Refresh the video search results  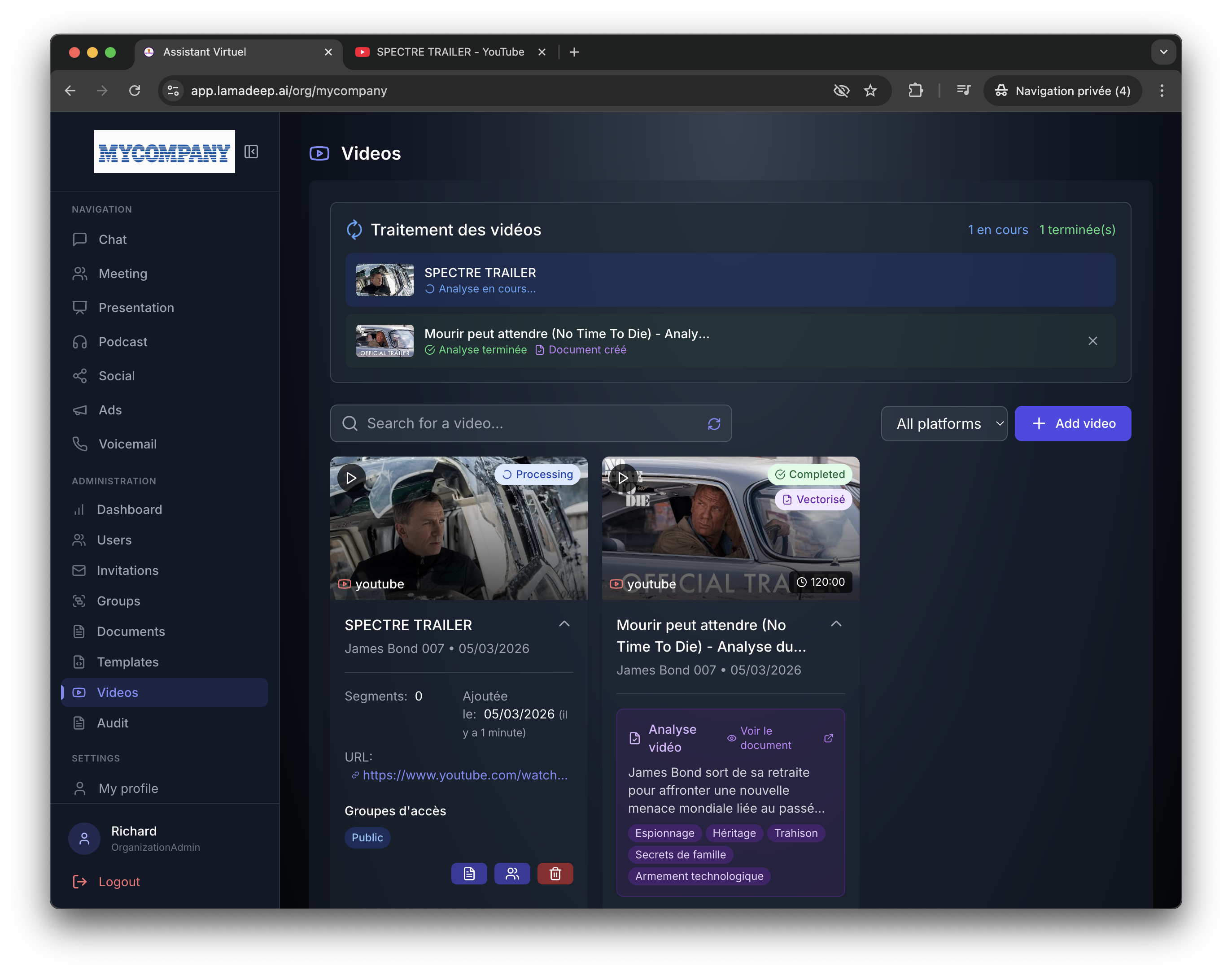pyautogui.click(x=714, y=423)
